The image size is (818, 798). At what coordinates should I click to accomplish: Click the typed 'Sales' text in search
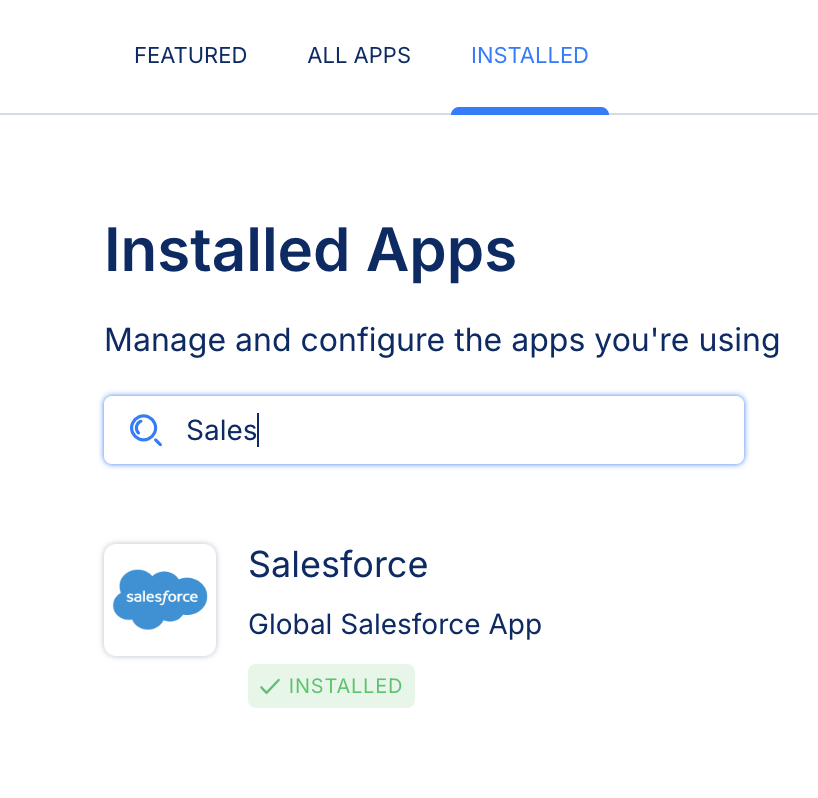221,430
